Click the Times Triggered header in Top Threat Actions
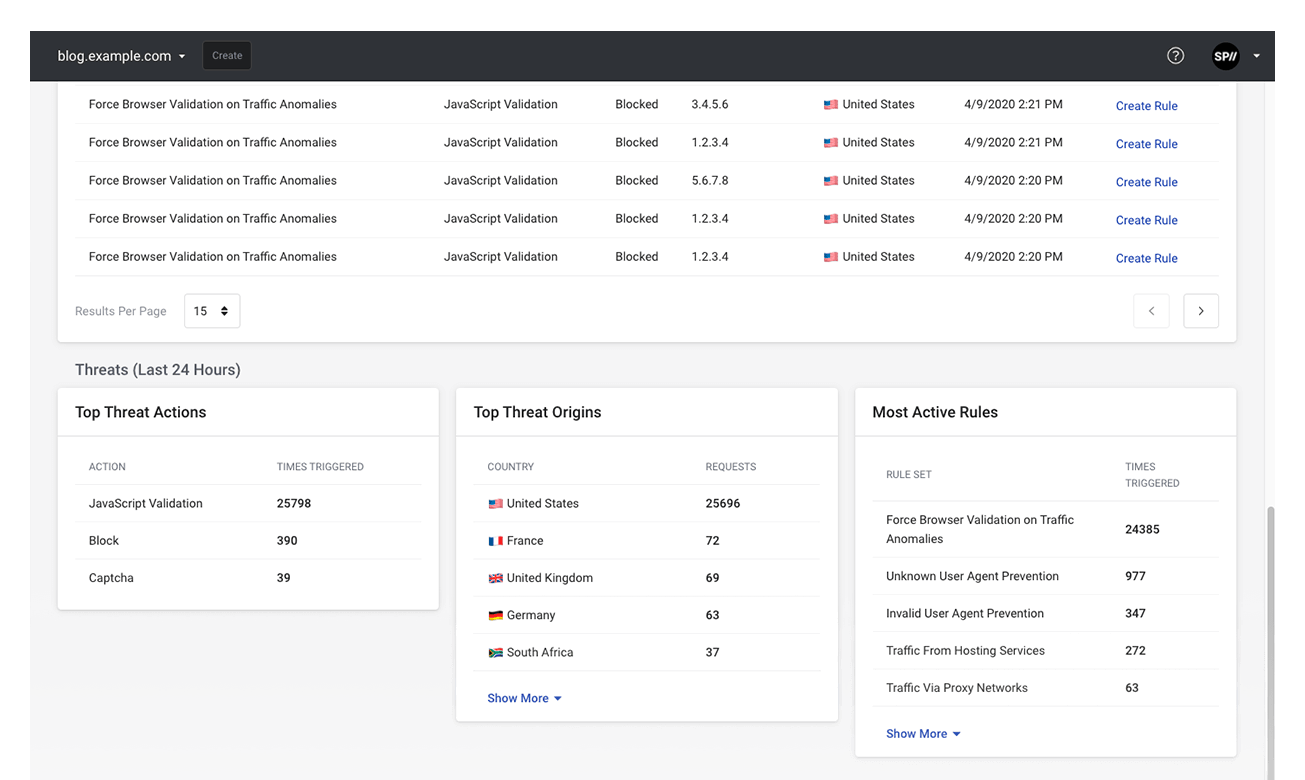The image size is (1305, 780). click(x=320, y=467)
